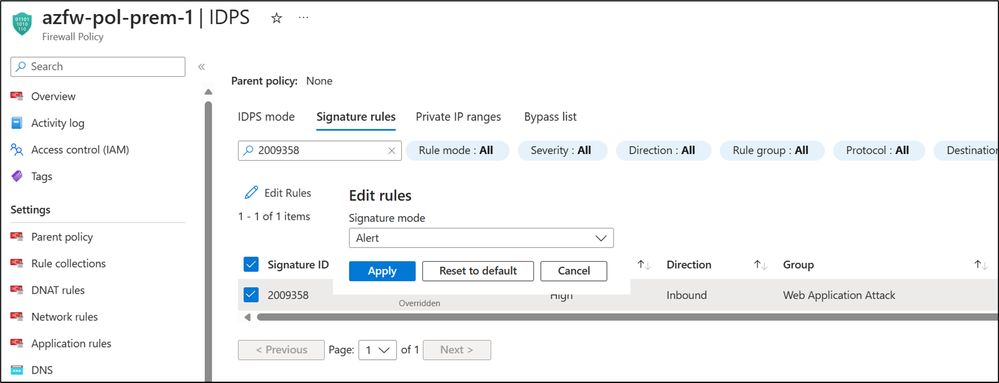
Task: Click the Tags icon in sidebar
Action: (x=17, y=177)
